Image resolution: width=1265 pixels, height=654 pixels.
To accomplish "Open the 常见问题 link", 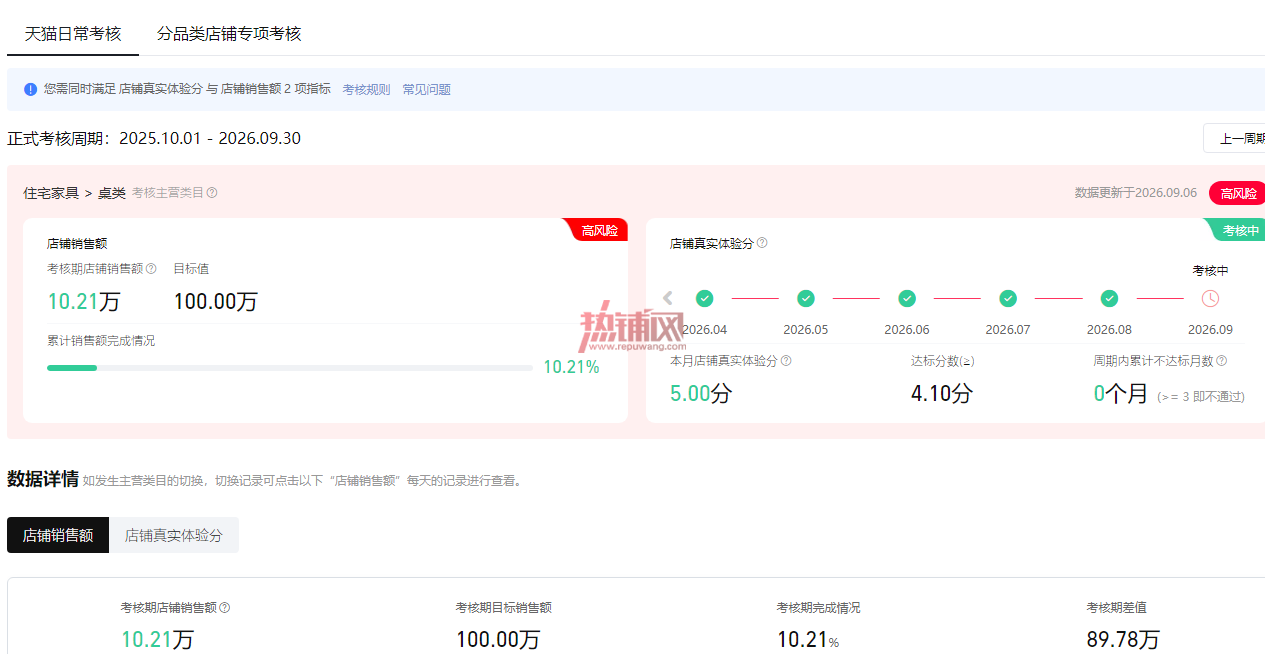I will (427, 89).
